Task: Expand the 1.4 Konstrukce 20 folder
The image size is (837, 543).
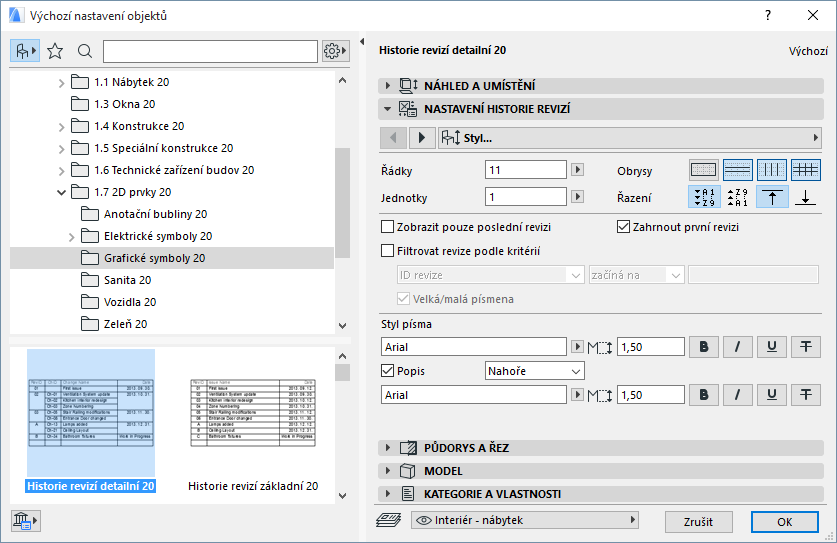Action: click(62, 126)
